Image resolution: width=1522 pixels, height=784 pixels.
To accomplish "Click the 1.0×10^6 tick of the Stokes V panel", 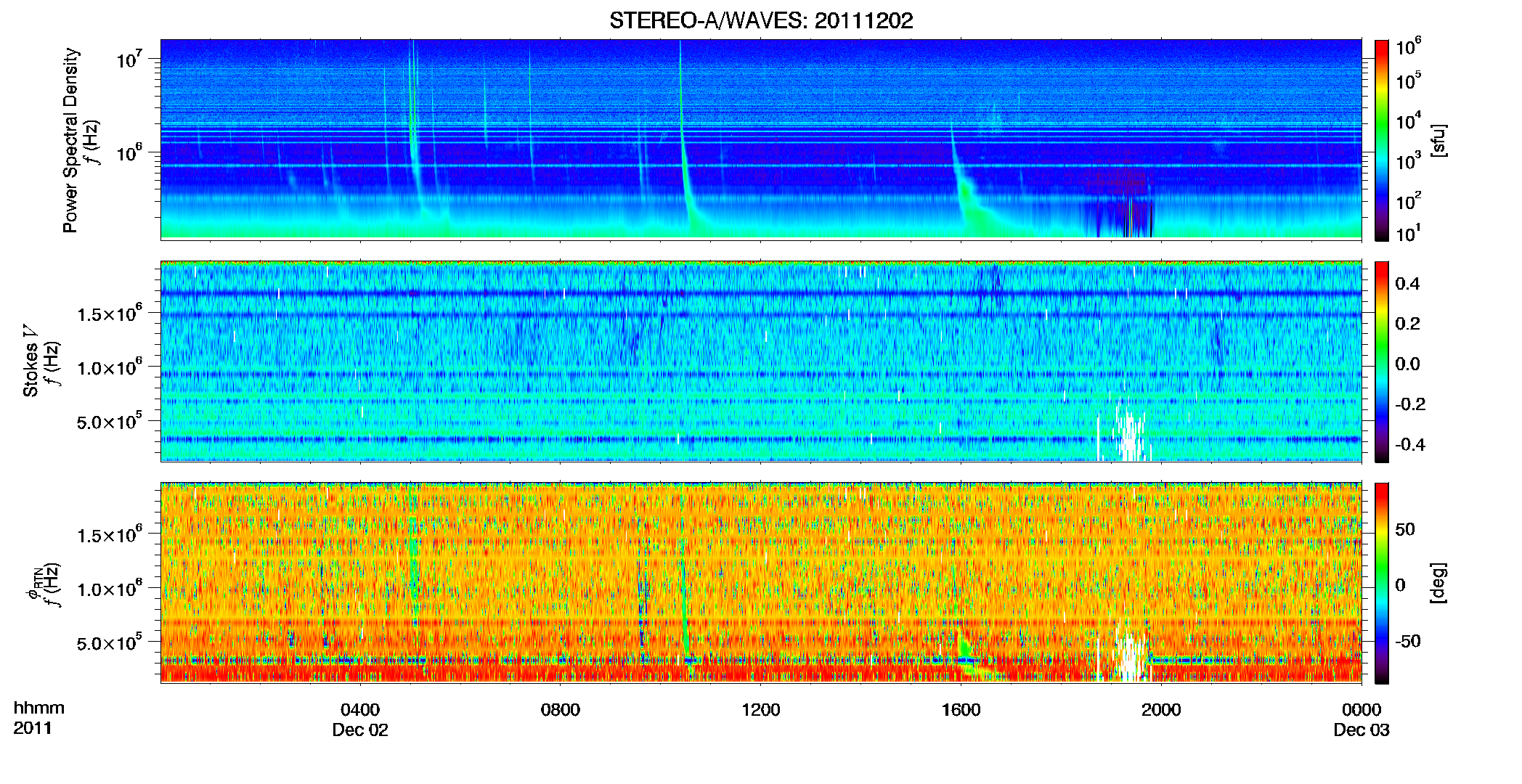I will click(110, 367).
